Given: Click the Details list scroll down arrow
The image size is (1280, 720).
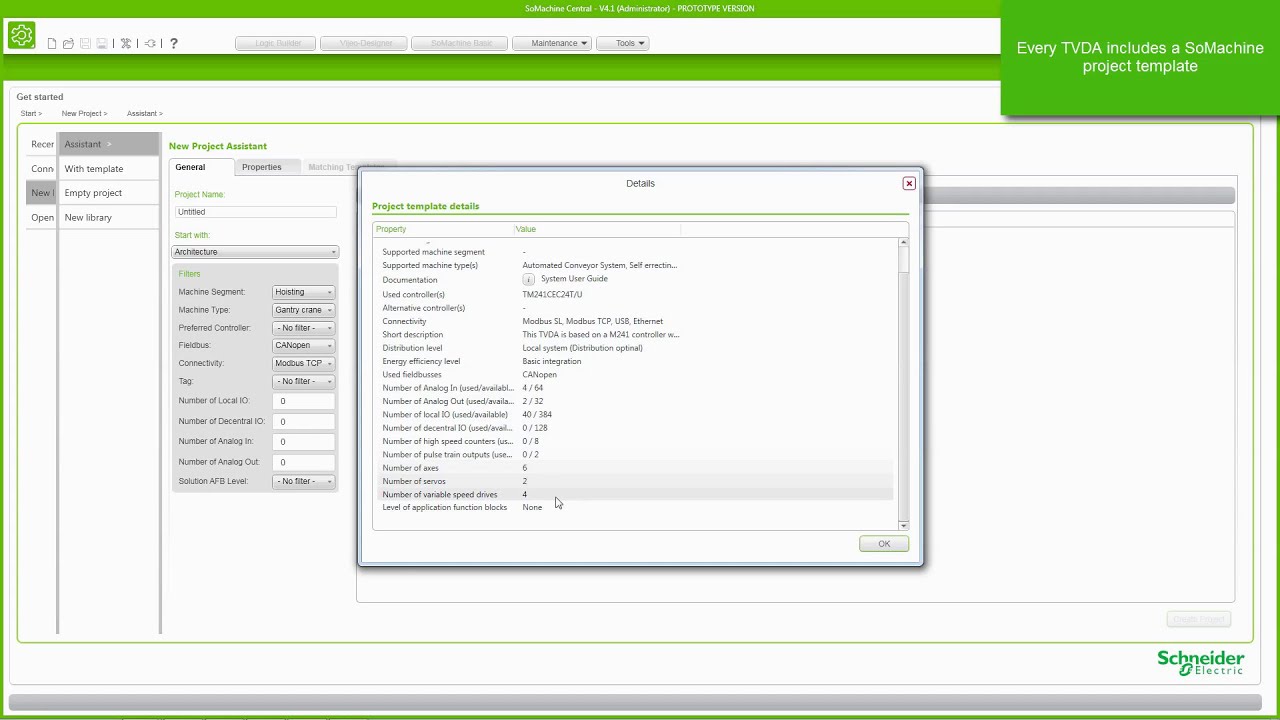Looking at the screenshot, I should point(904,525).
